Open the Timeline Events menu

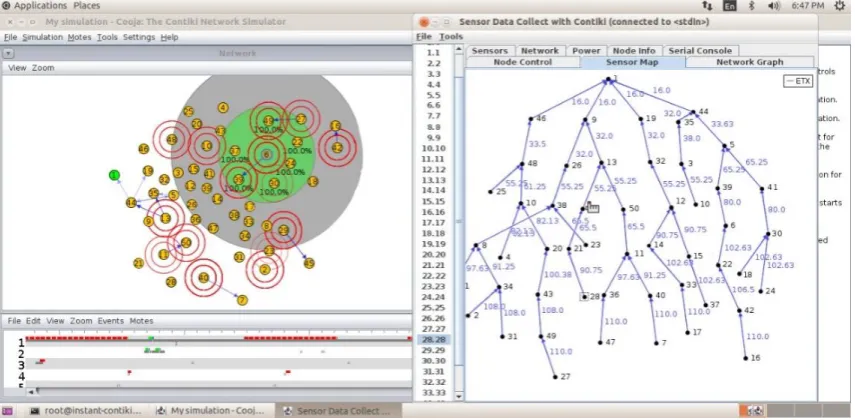click(111, 321)
